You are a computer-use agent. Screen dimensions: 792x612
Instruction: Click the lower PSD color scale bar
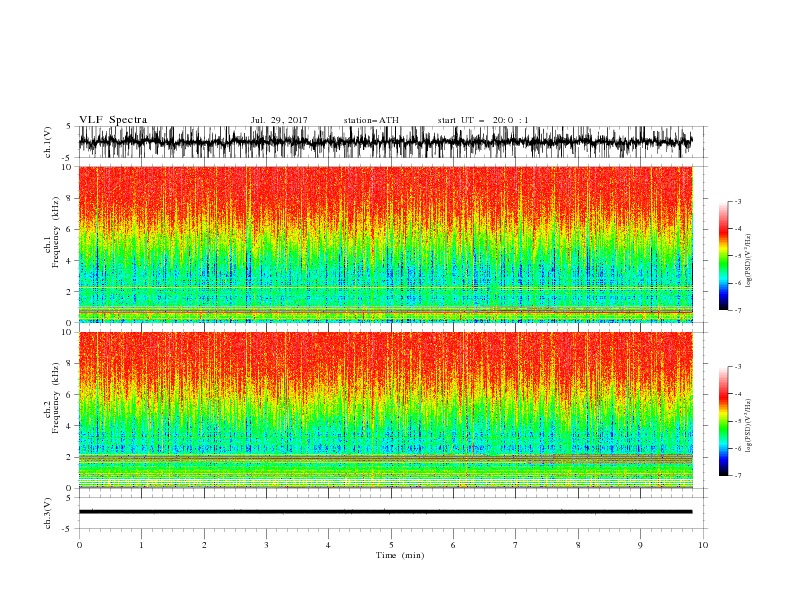pos(723,421)
